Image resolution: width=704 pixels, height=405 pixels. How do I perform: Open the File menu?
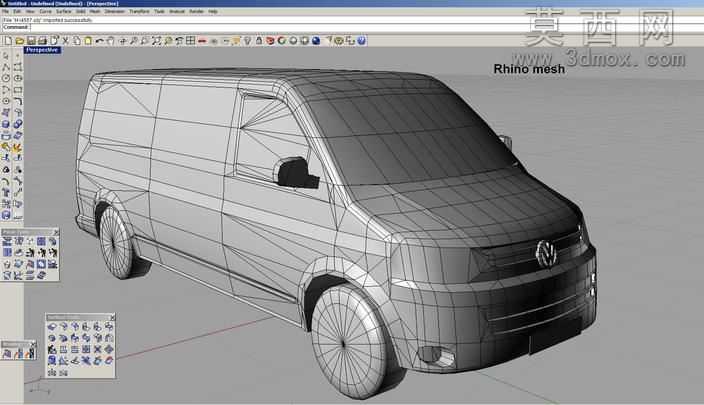click(5, 11)
